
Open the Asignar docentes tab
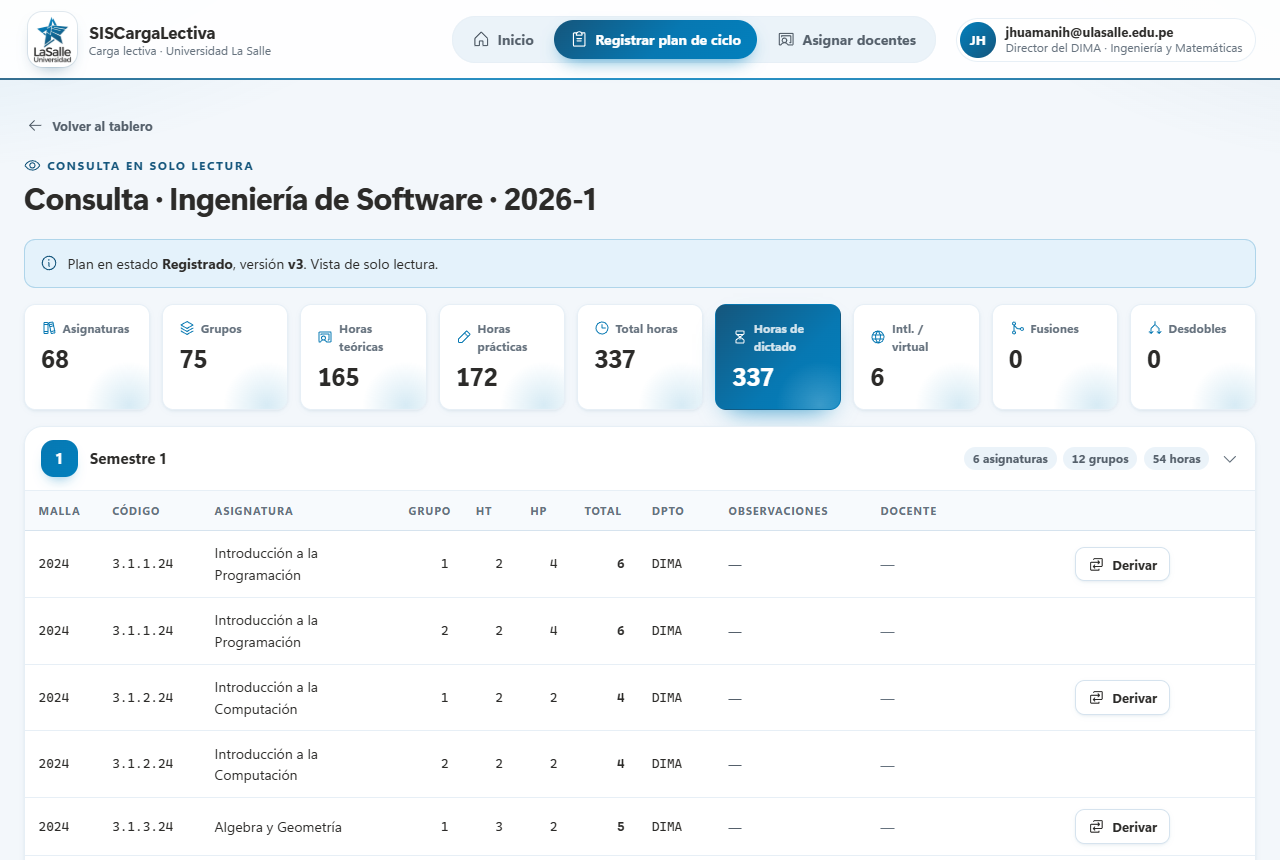846,40
